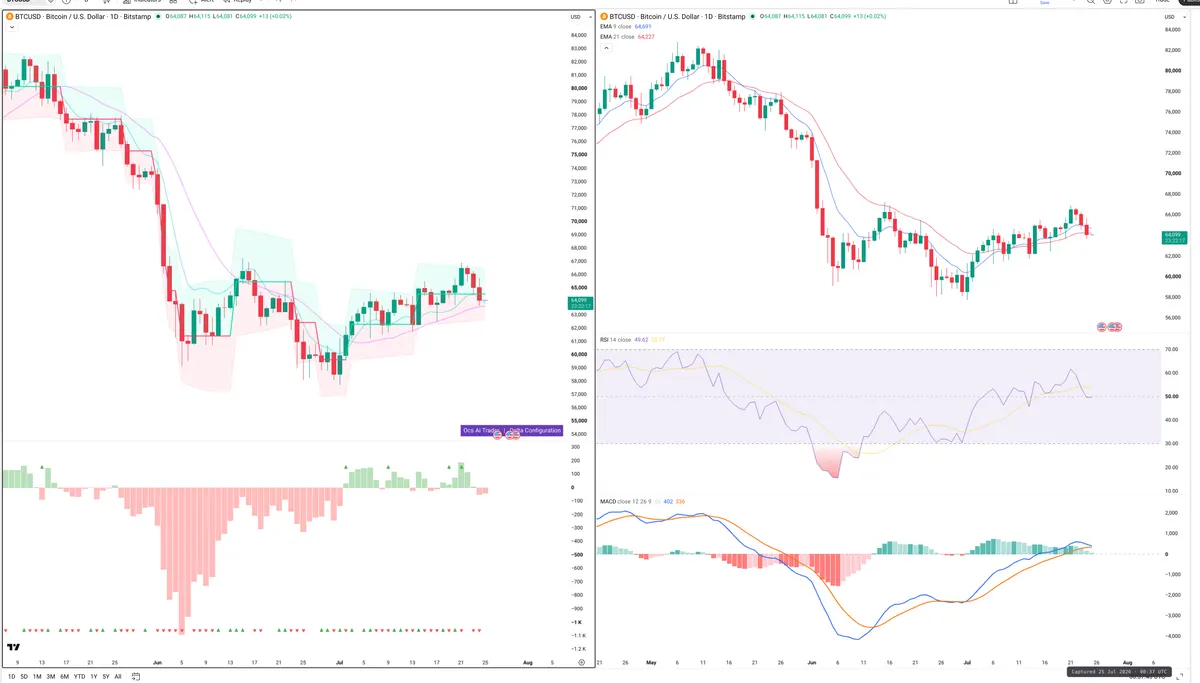Click the -4,000 value on the MACD scale

point(1172,636)
